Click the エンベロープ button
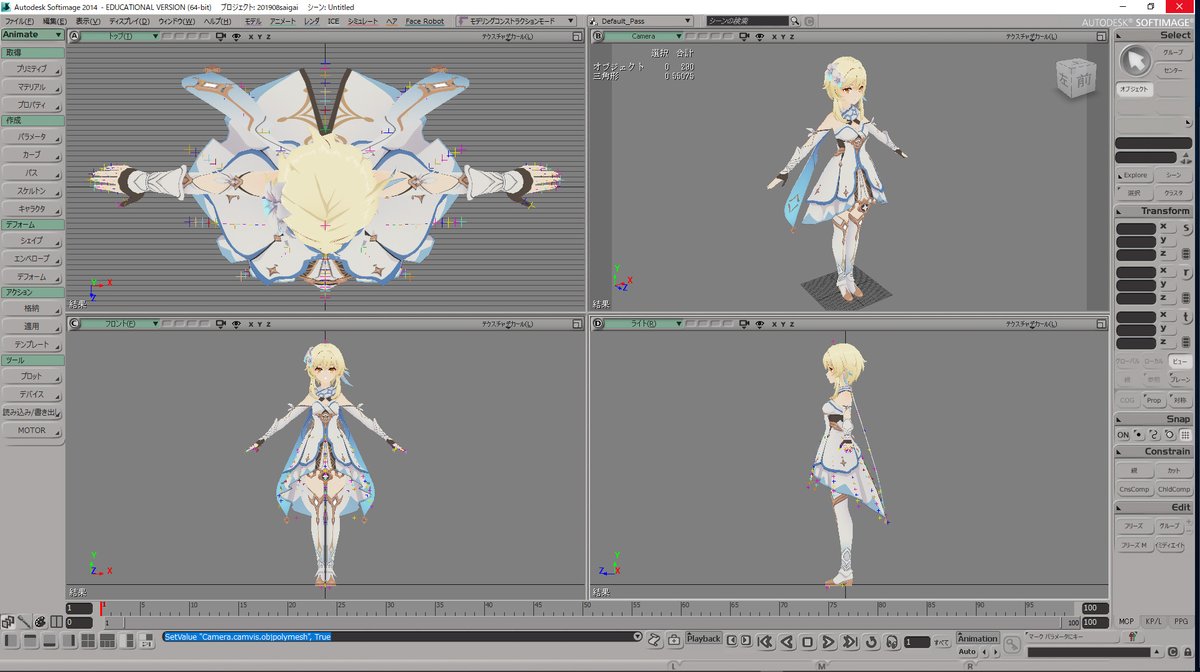This screenshot has width=1200, height=672. point(32,259)
